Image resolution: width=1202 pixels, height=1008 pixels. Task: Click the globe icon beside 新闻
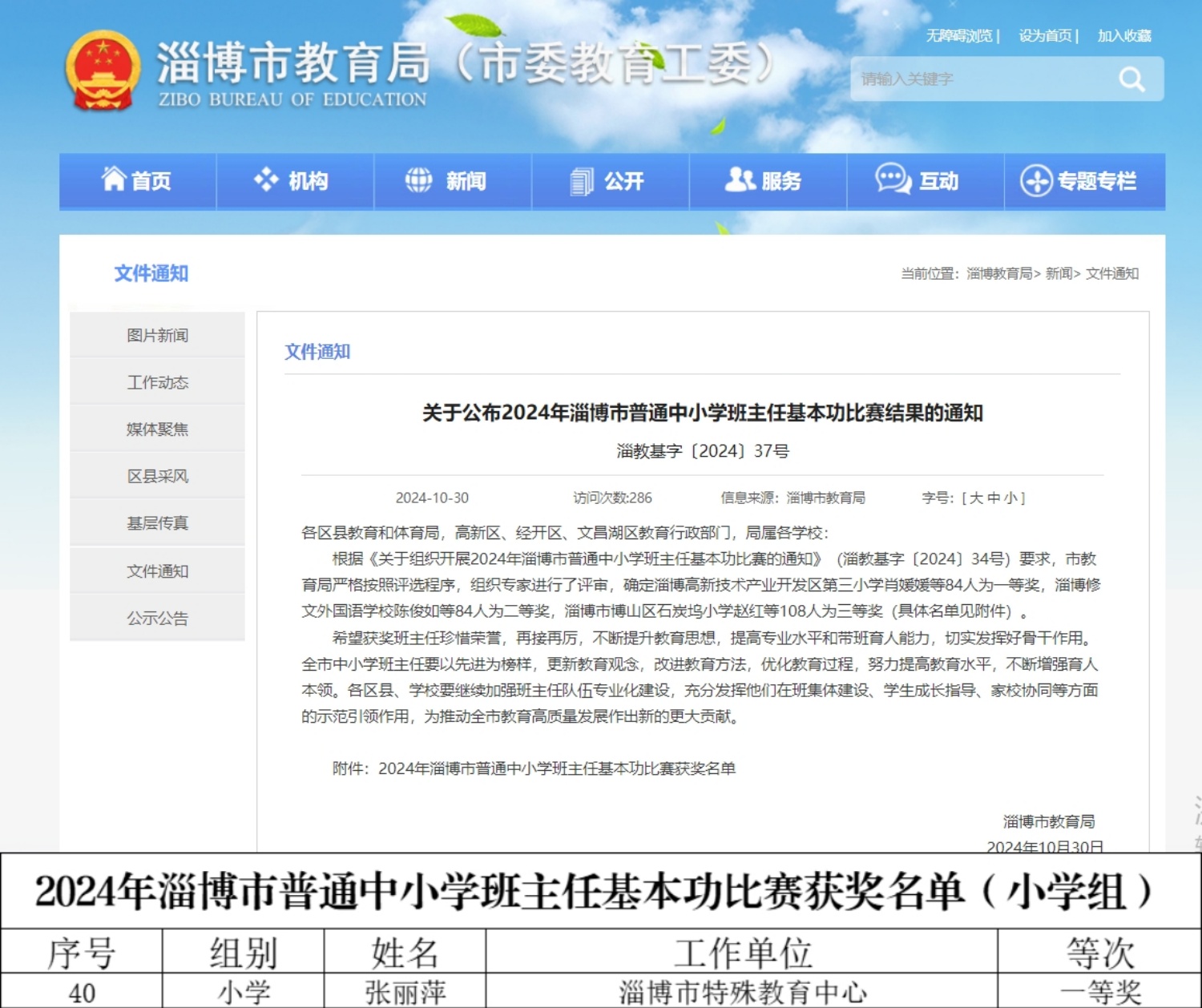pyautogui.click(x=418, y=180)
